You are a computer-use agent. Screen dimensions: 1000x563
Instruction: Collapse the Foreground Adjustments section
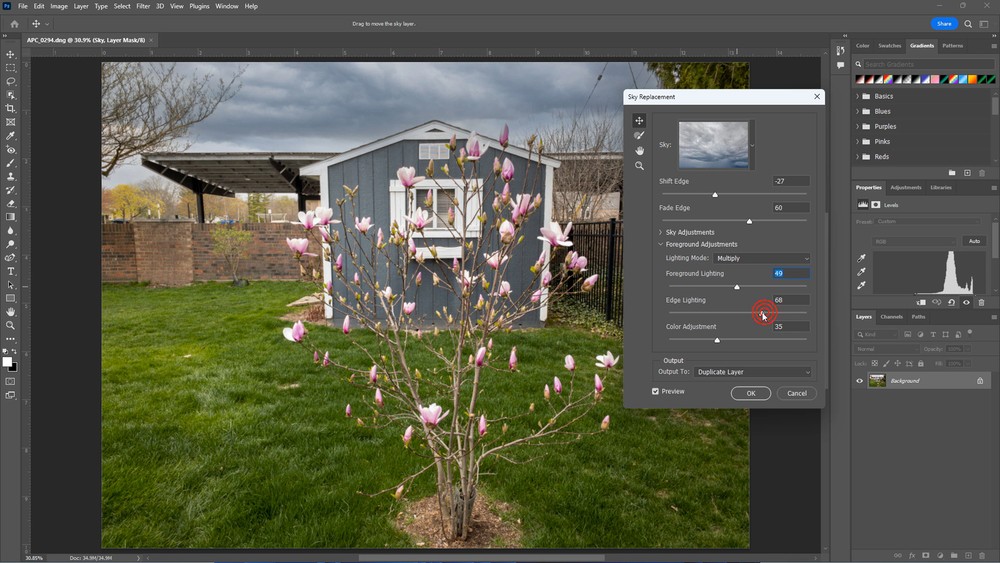[x=660, y=244]
